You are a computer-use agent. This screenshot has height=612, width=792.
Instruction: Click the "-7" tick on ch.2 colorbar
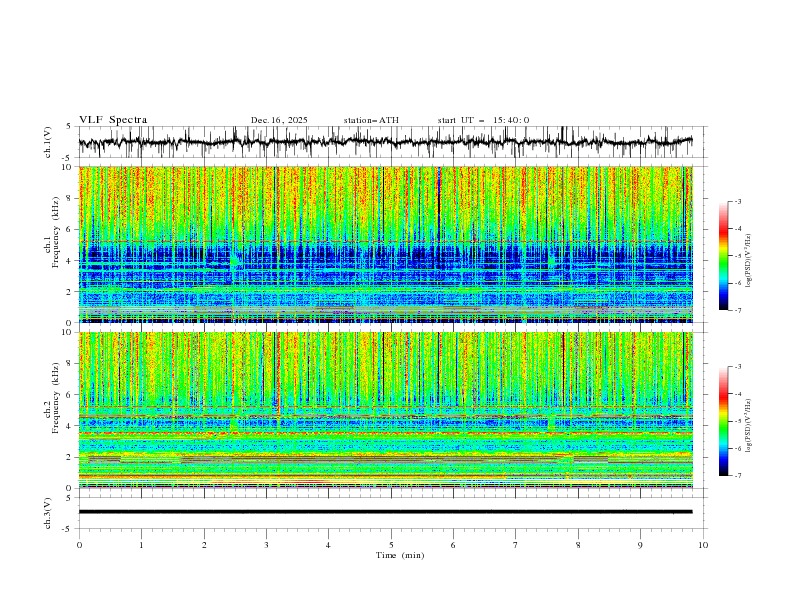(x=738, y=476)
